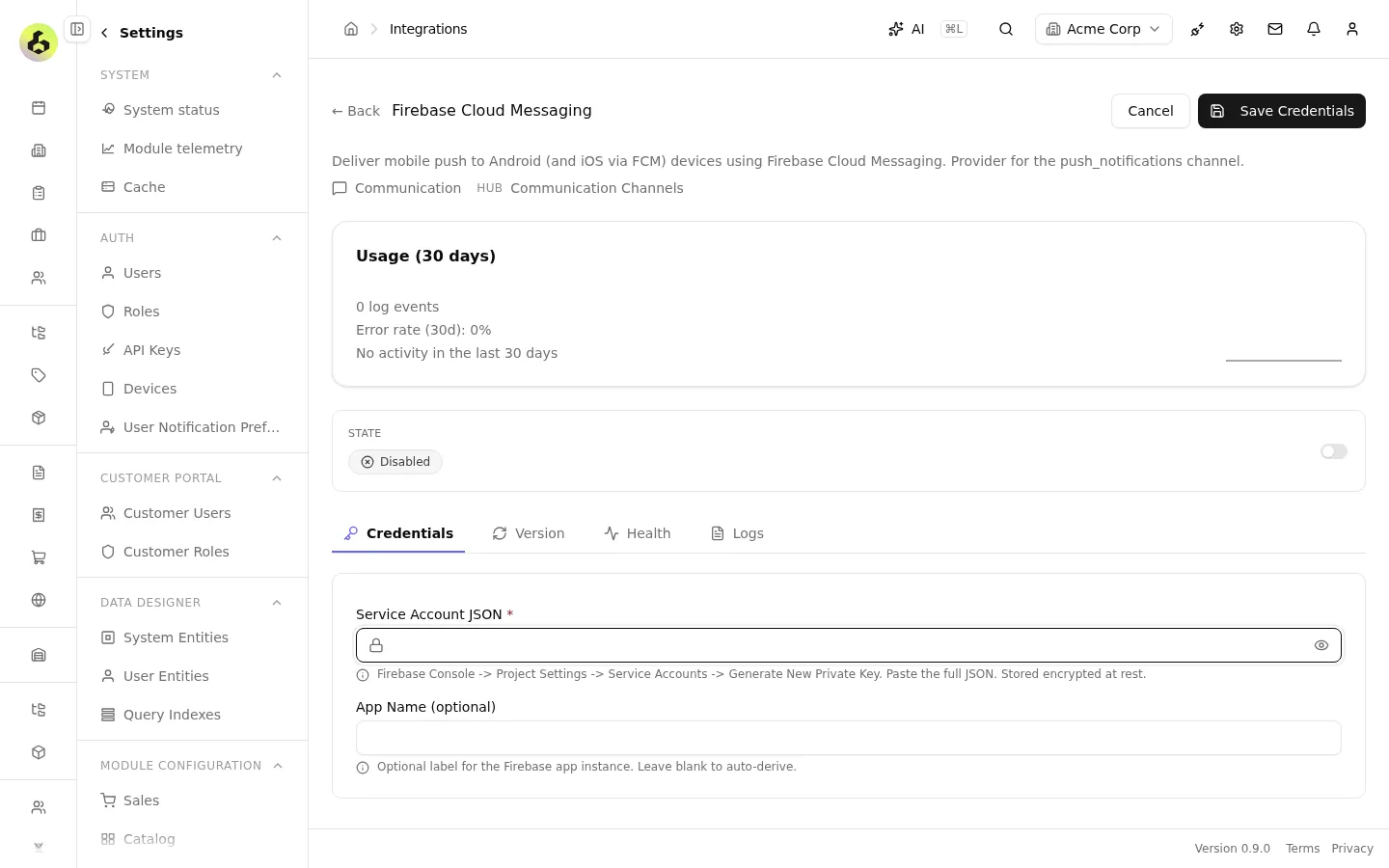Click the info icon under App Name
Viewport: 1389px width, 868px height.
(x=363, y=768)
